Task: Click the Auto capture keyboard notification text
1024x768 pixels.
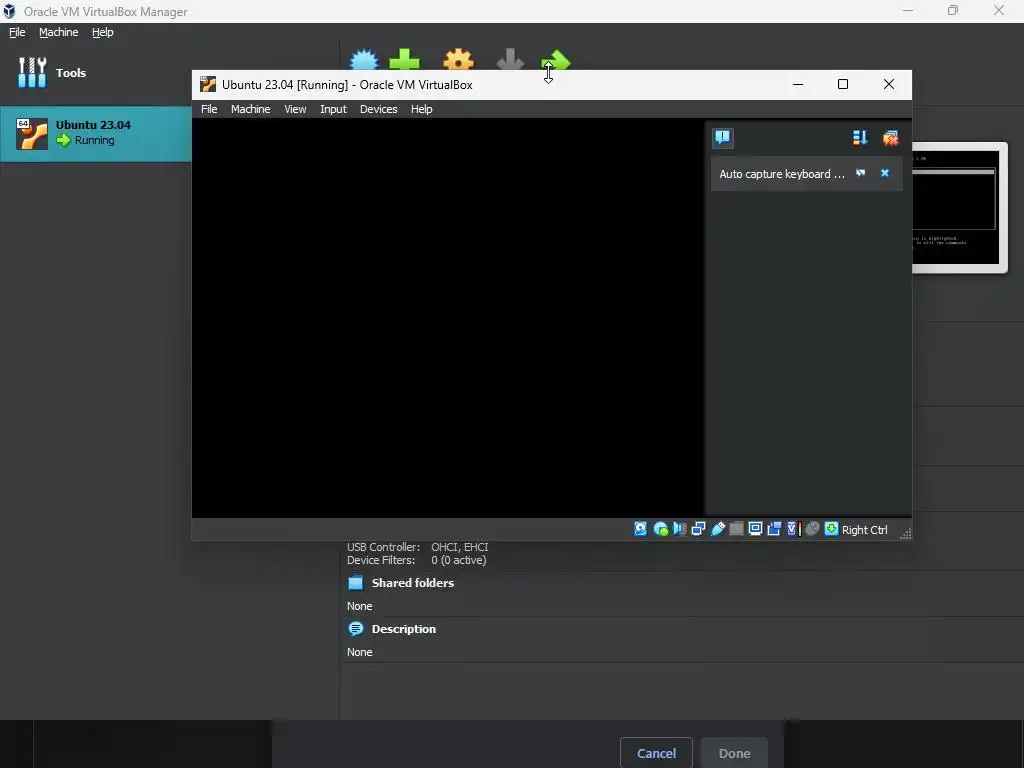Action: [782, 174]
